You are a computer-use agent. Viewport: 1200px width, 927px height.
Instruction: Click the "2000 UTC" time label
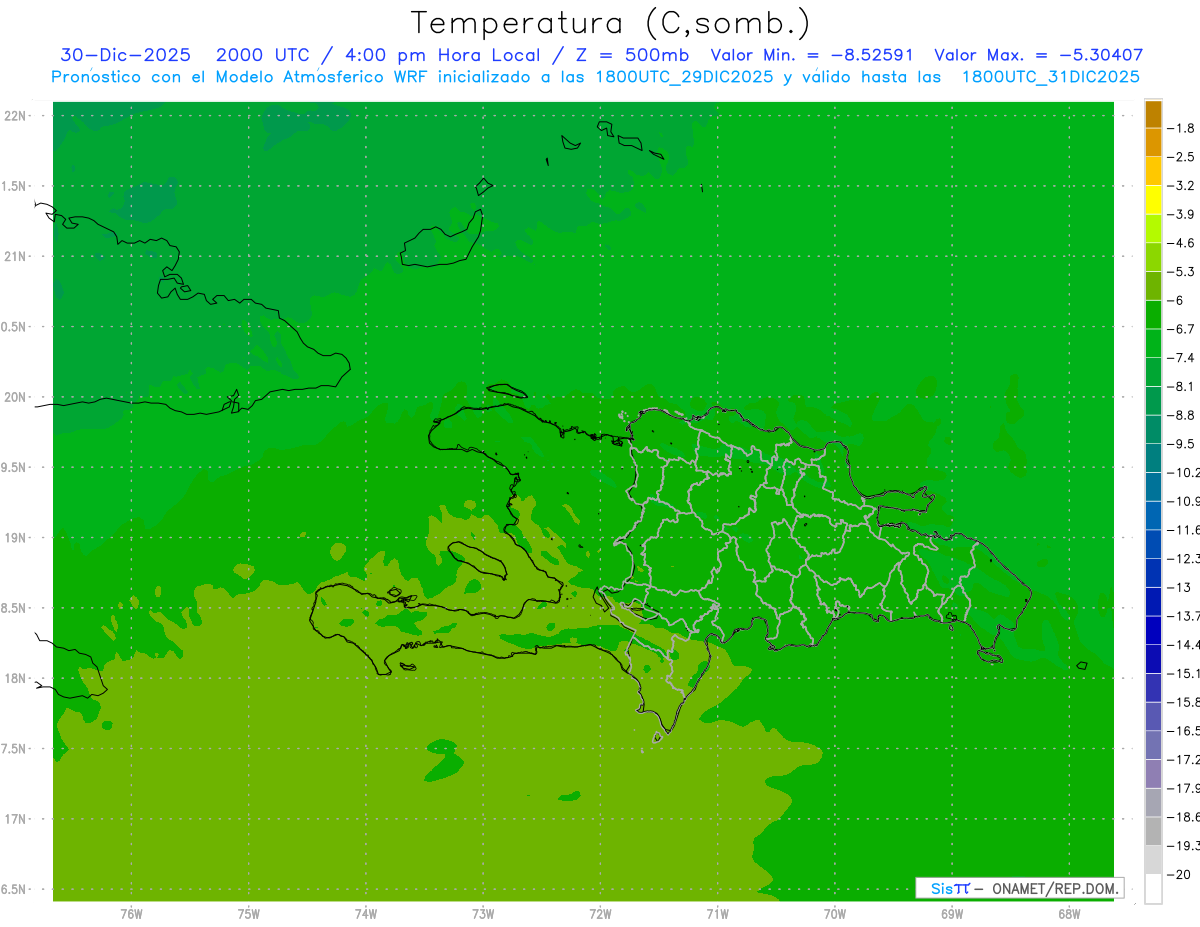pyautogui.click(x=263, y=55)
